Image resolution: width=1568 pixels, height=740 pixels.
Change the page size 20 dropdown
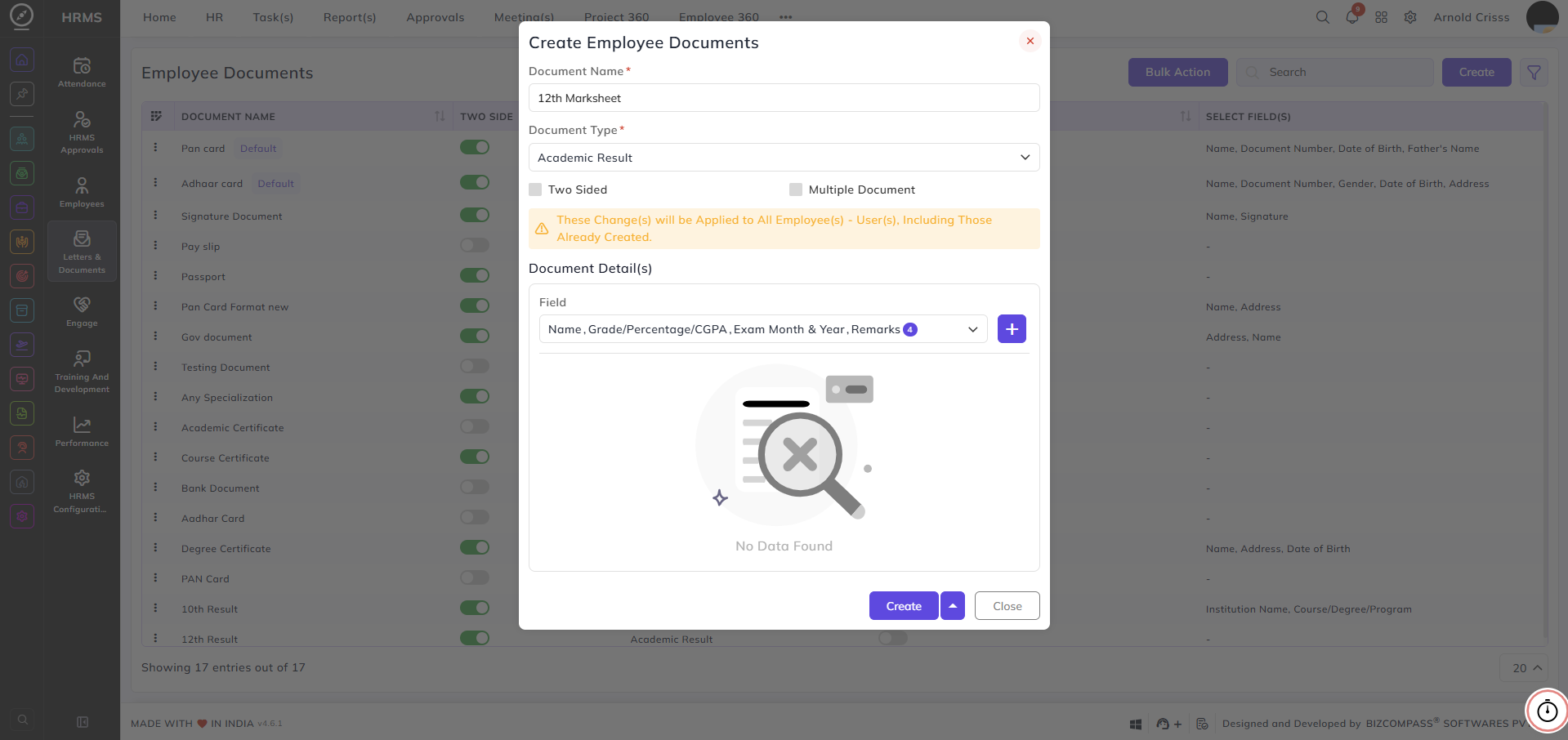[1526, 668]
